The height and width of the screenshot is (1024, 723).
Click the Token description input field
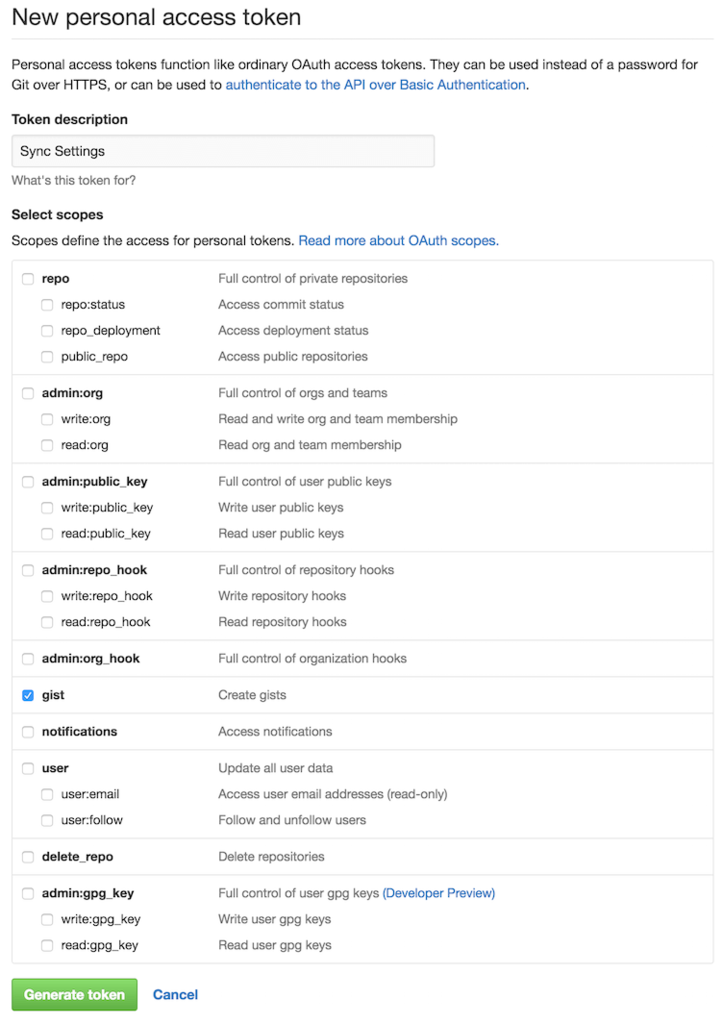pos(223,151)
